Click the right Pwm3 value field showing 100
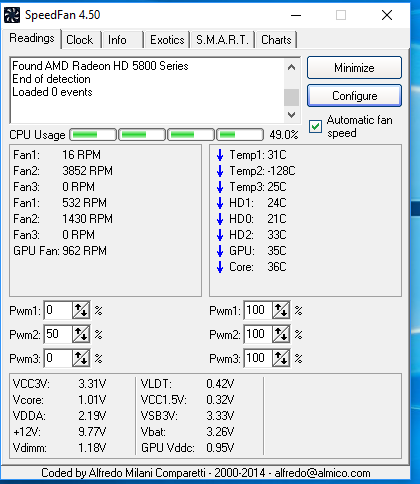Screen dimensions: 420x484 258,358
